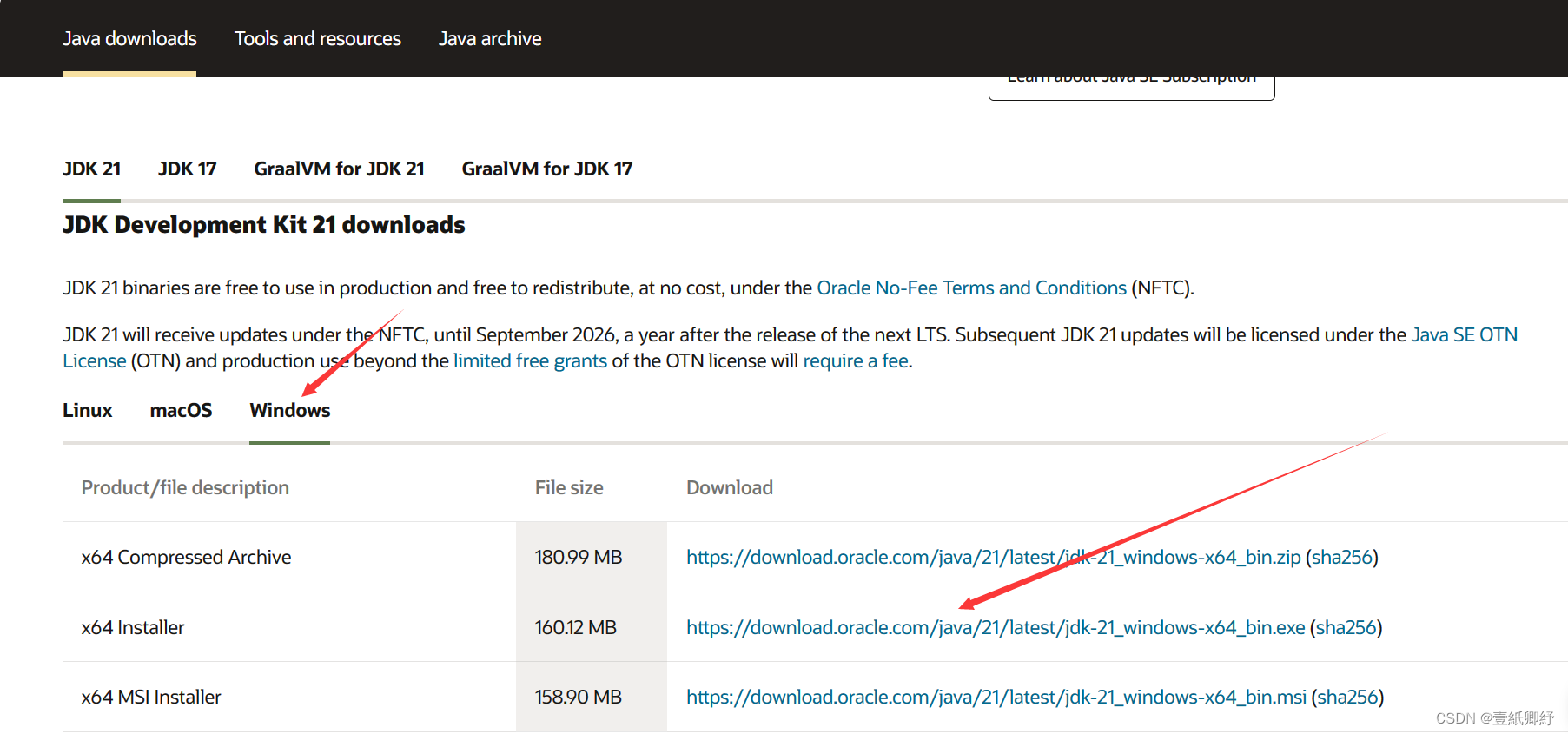The image size is (1568, 734).
Task: Open the Java SE OTN License link
Action: [x=1464, y=334]
